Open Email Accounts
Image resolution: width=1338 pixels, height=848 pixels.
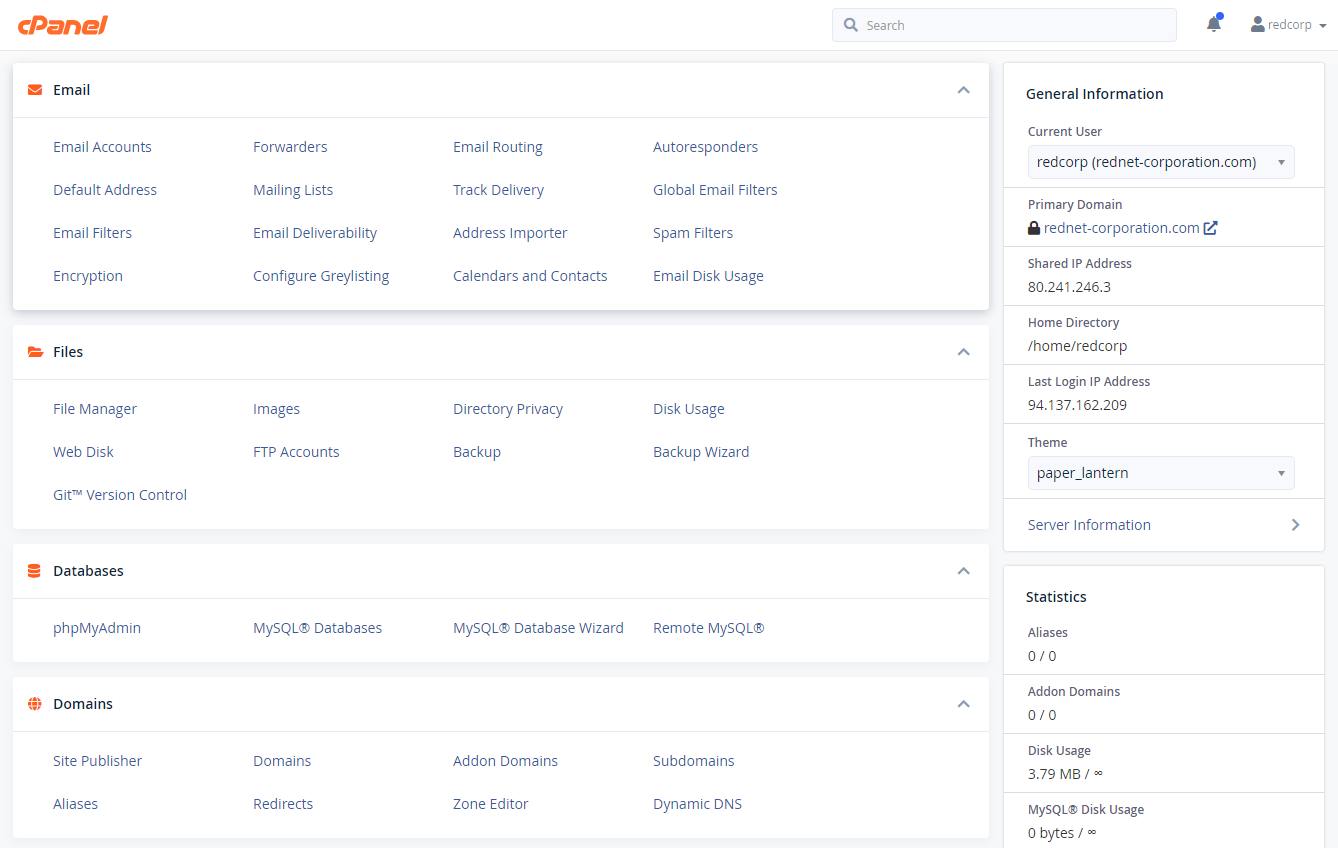click(102, 147)
